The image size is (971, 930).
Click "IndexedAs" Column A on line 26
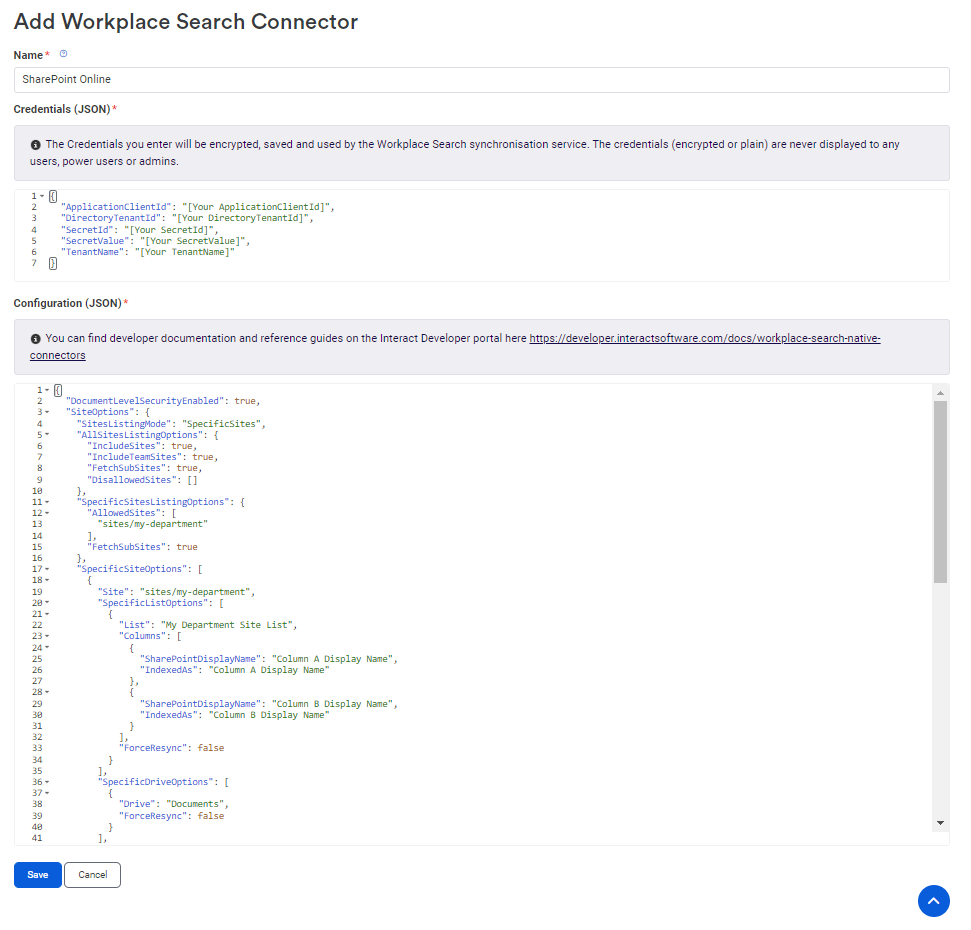coord(235,671)
